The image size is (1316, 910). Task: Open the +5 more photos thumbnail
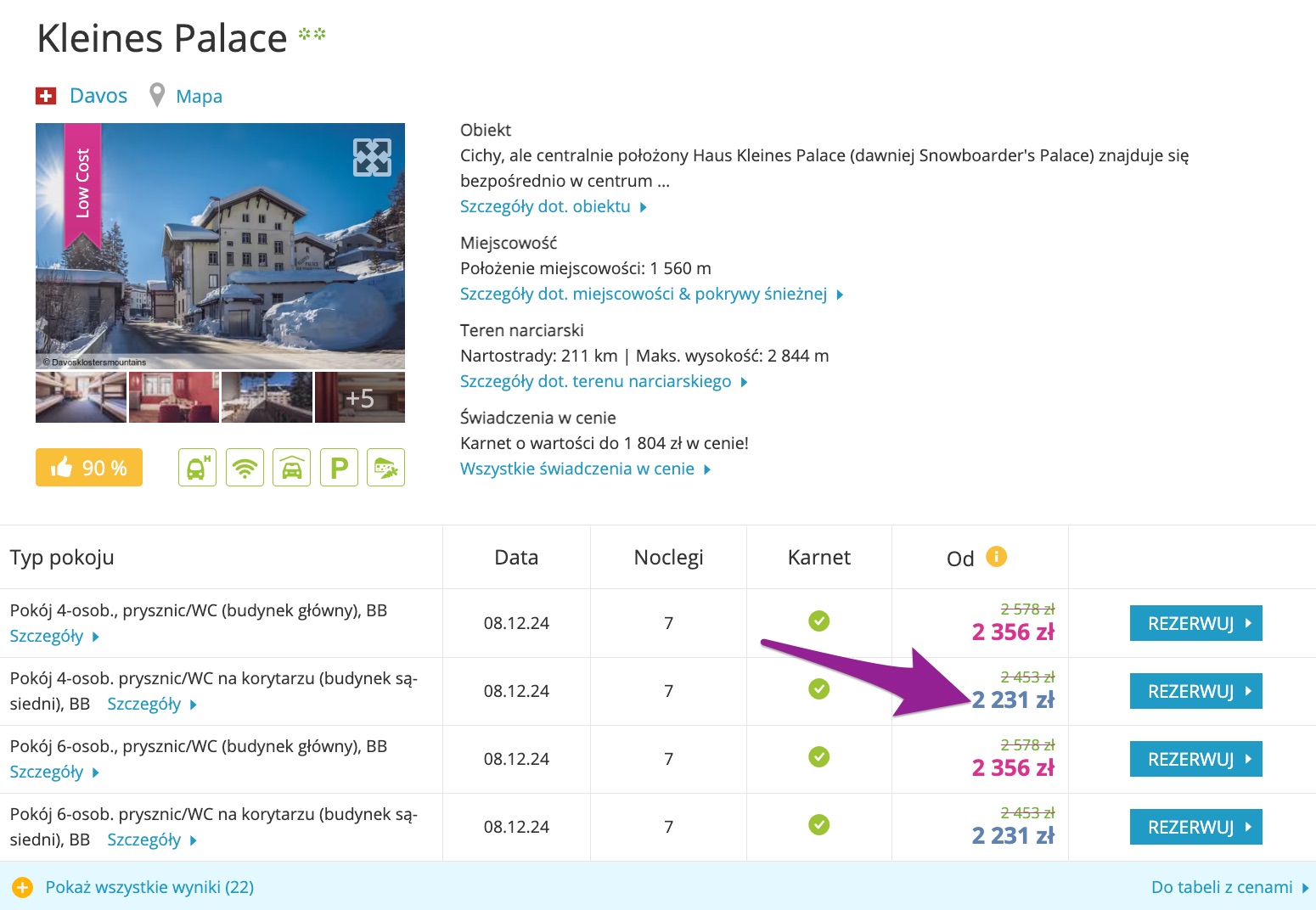(360, 397)
